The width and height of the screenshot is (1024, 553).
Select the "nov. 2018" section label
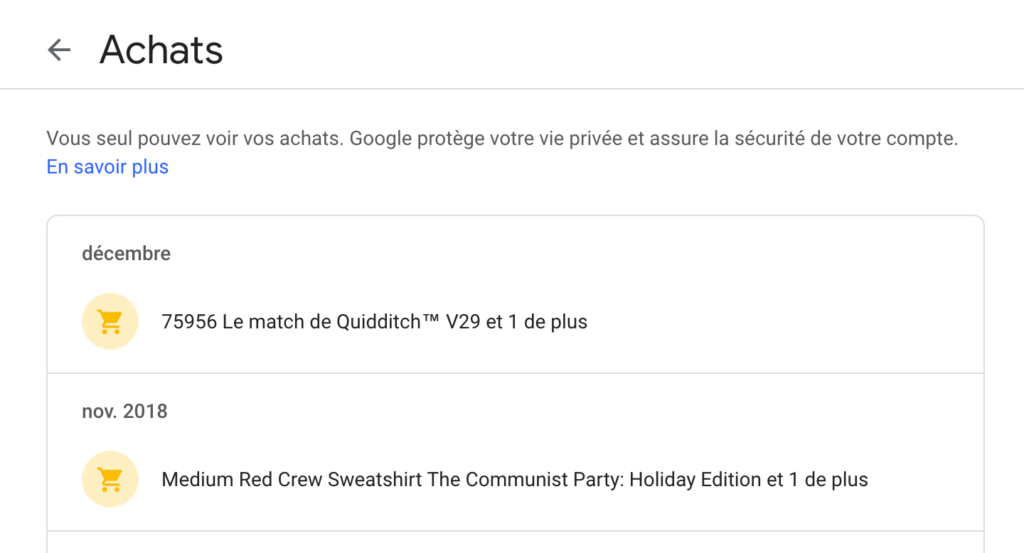[124, 411]
